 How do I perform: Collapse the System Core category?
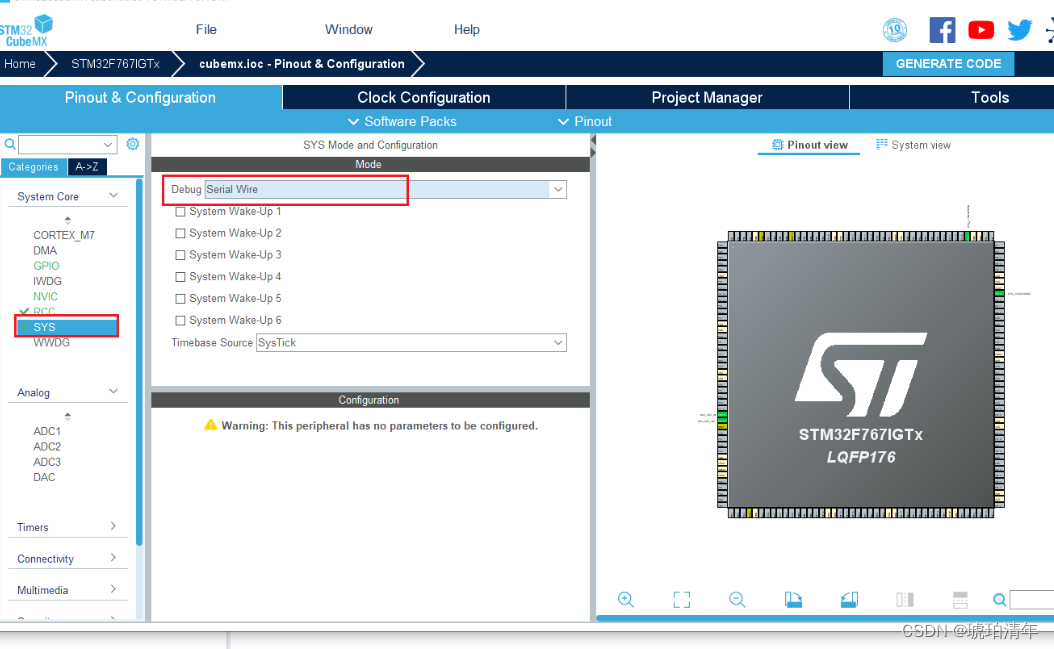[x=113, y=195]
